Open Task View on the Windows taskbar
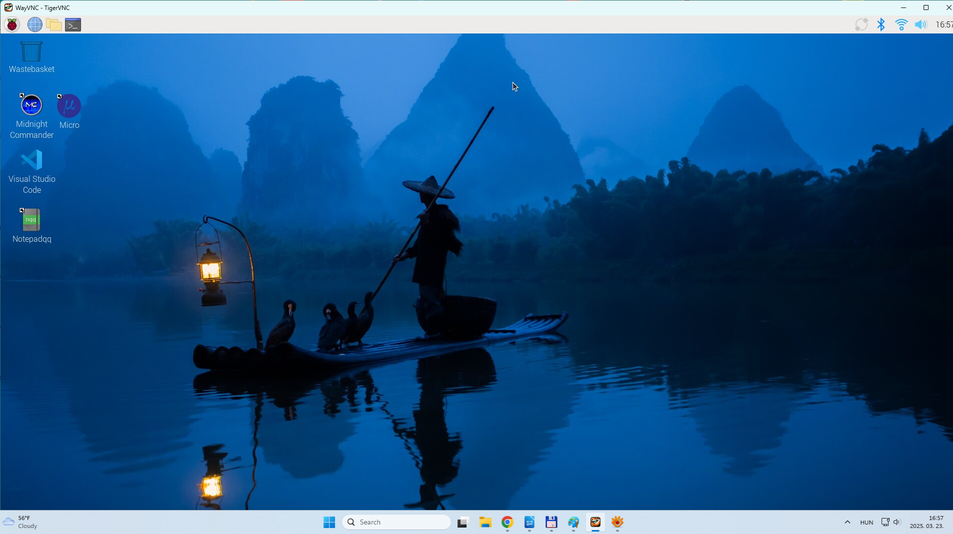Viewport: 953px width, 534px height. coord(463,522)
